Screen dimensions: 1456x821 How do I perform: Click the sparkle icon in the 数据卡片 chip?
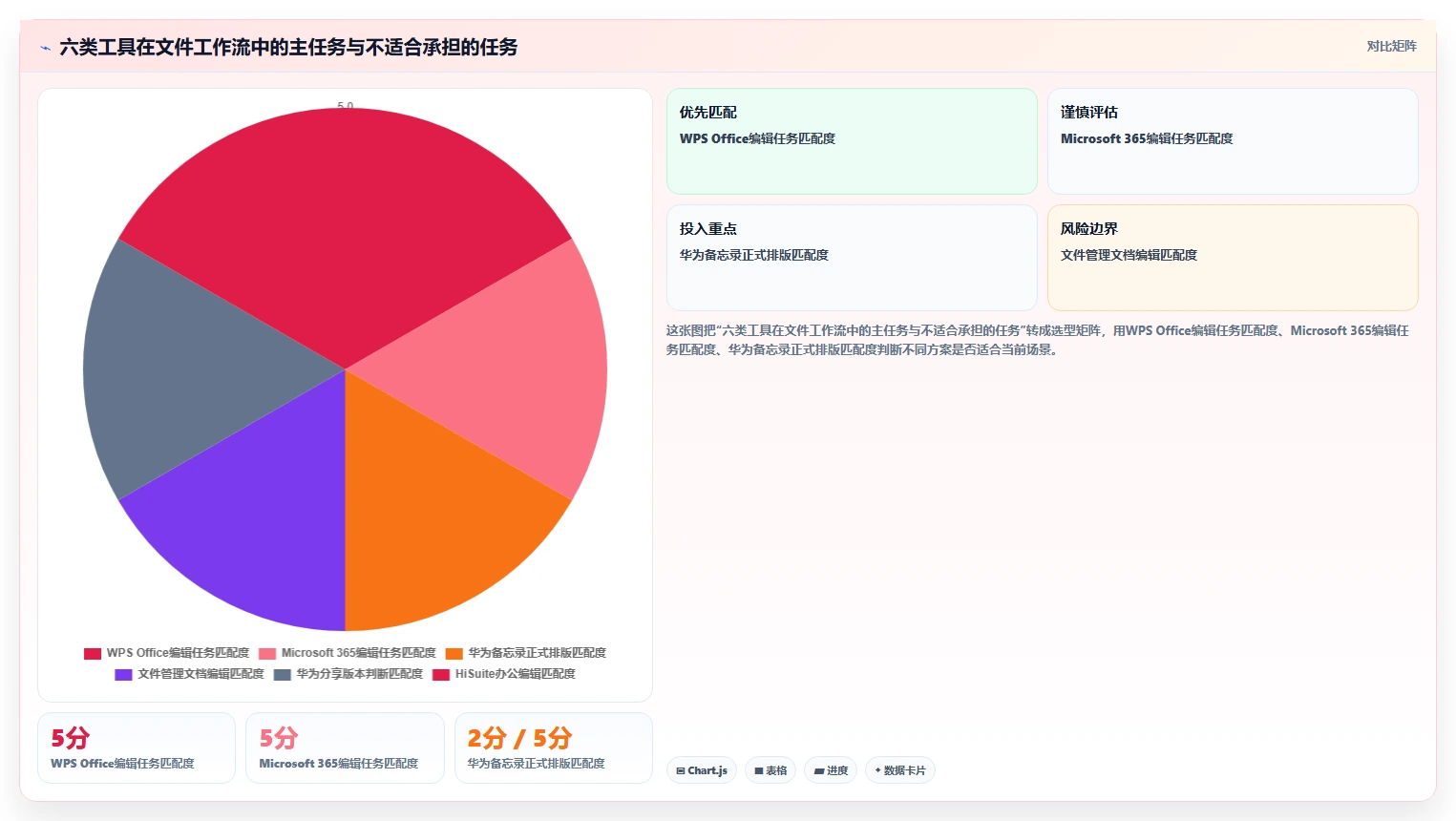coord(877,769)
